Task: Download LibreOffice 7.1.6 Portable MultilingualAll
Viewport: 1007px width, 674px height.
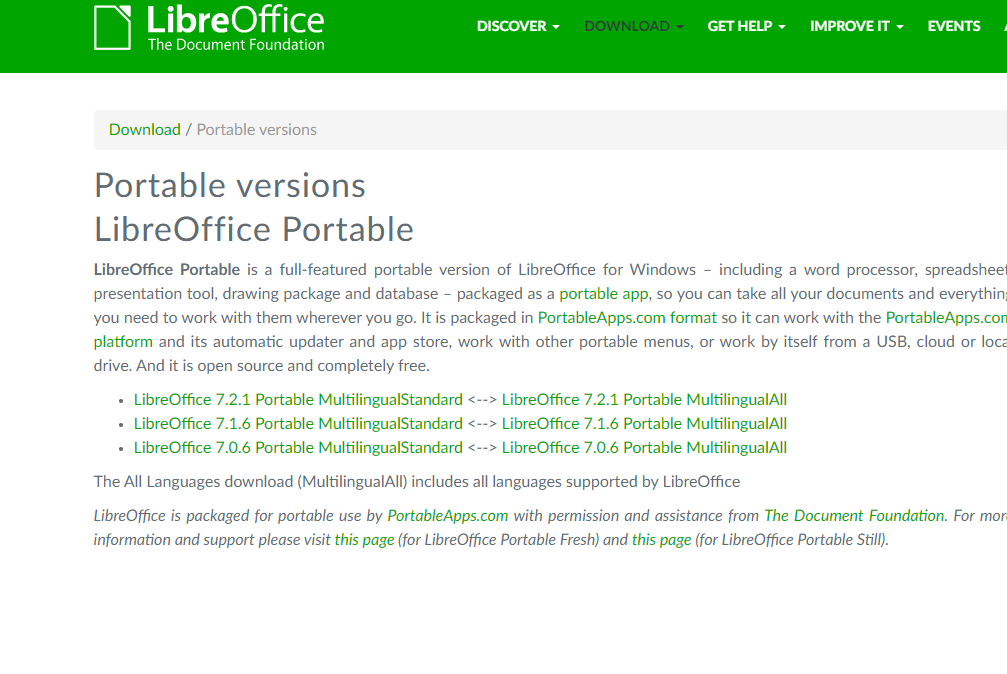Action: [644, 423]
